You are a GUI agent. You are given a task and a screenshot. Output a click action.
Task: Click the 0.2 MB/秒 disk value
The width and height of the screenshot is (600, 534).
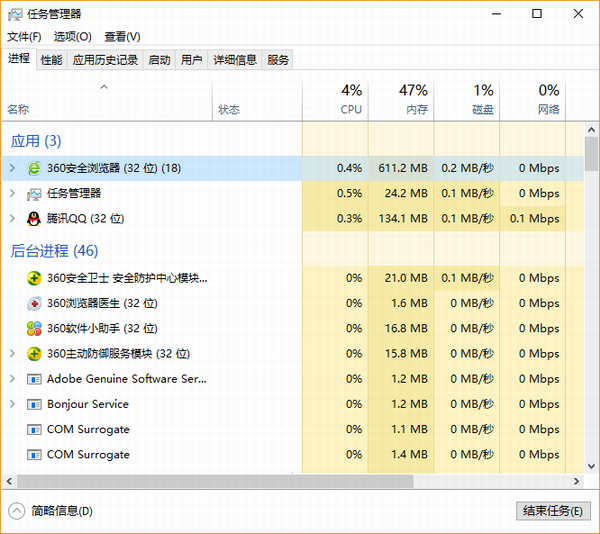468,168
